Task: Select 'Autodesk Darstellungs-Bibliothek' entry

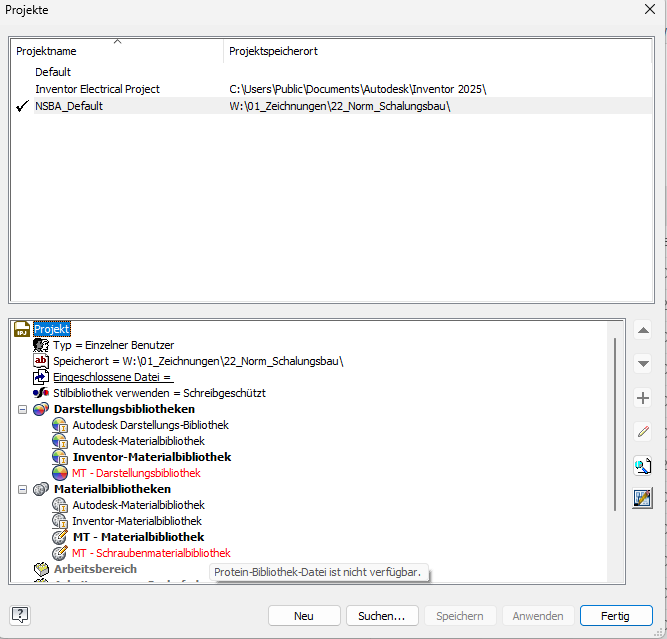Action: (x=151, y=425)
